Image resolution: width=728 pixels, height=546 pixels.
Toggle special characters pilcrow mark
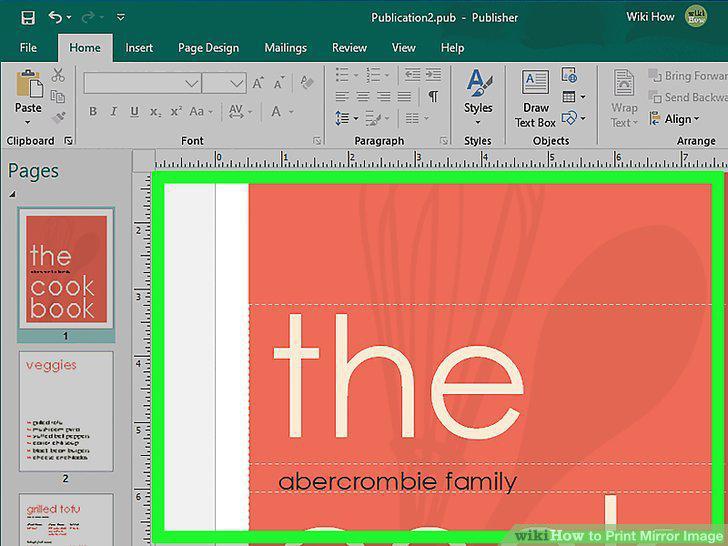(433, 97)
